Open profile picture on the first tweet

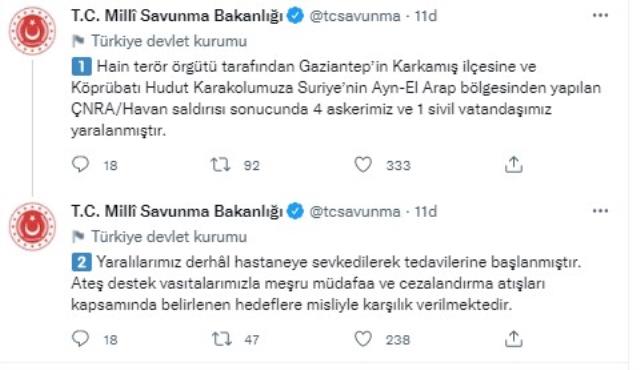[x=32, y=31]
